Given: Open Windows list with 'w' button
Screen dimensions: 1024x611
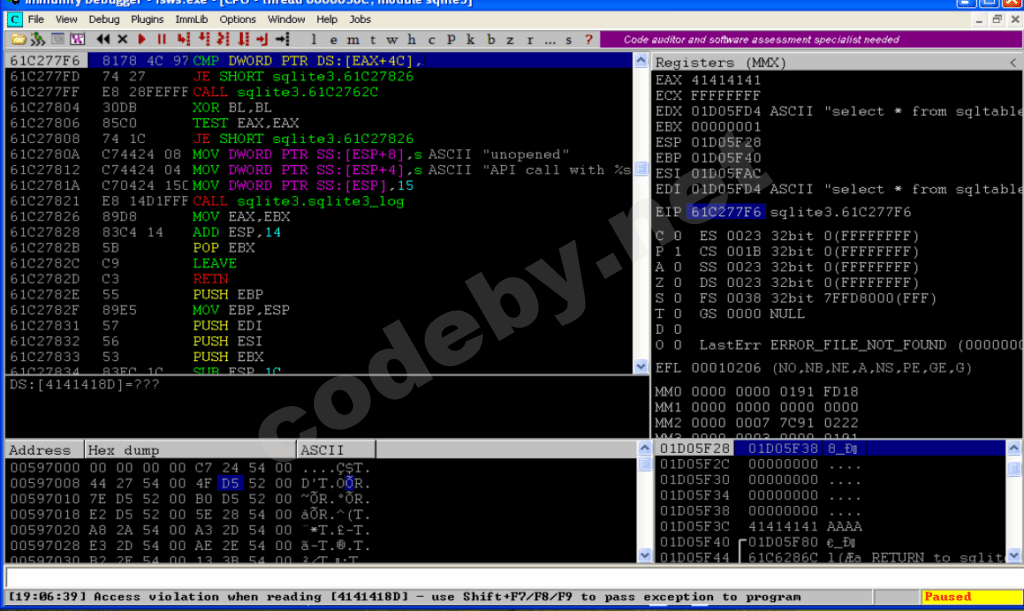Looking at the screenshot, I should (392, 40).
